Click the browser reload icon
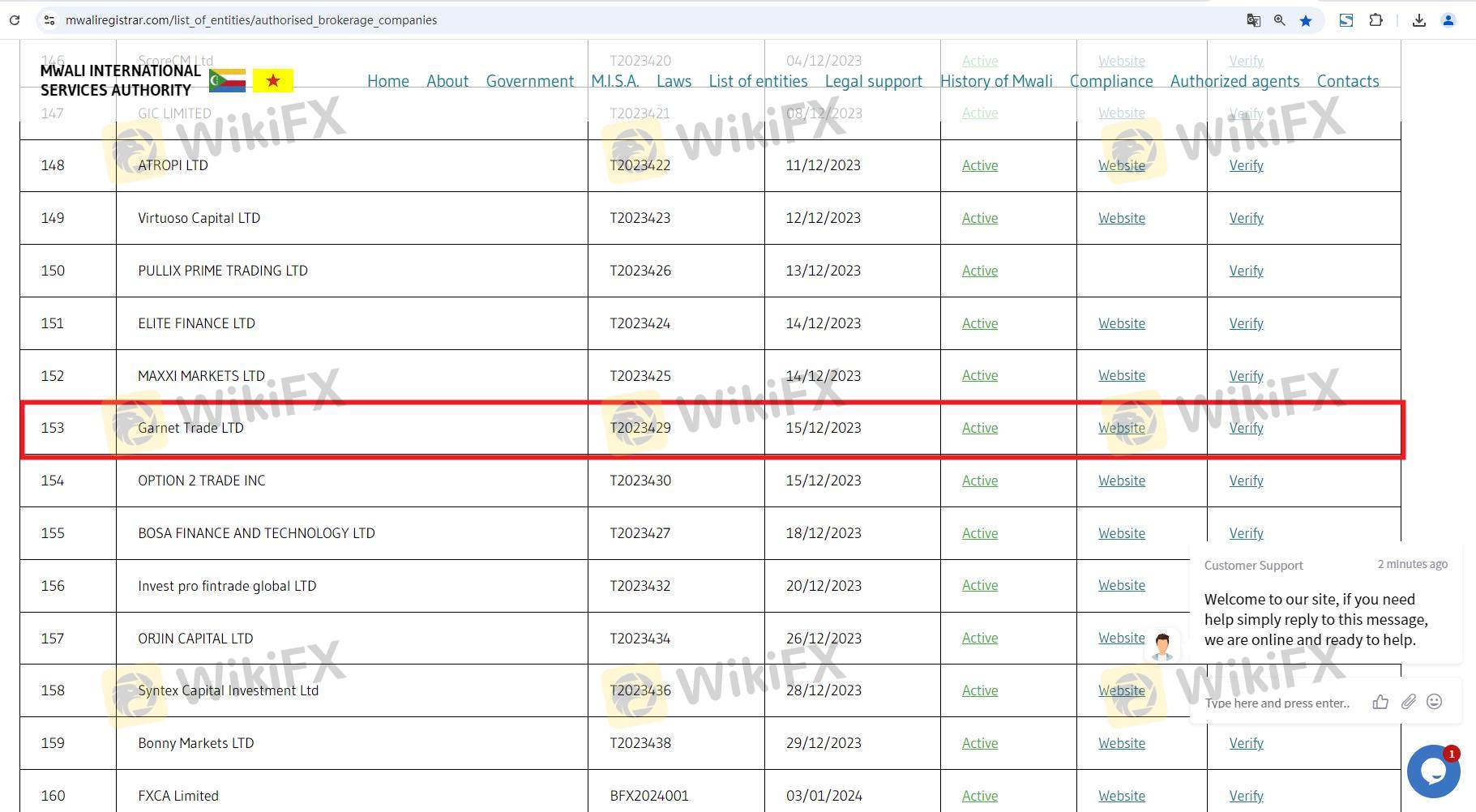 tap(14, 20)
